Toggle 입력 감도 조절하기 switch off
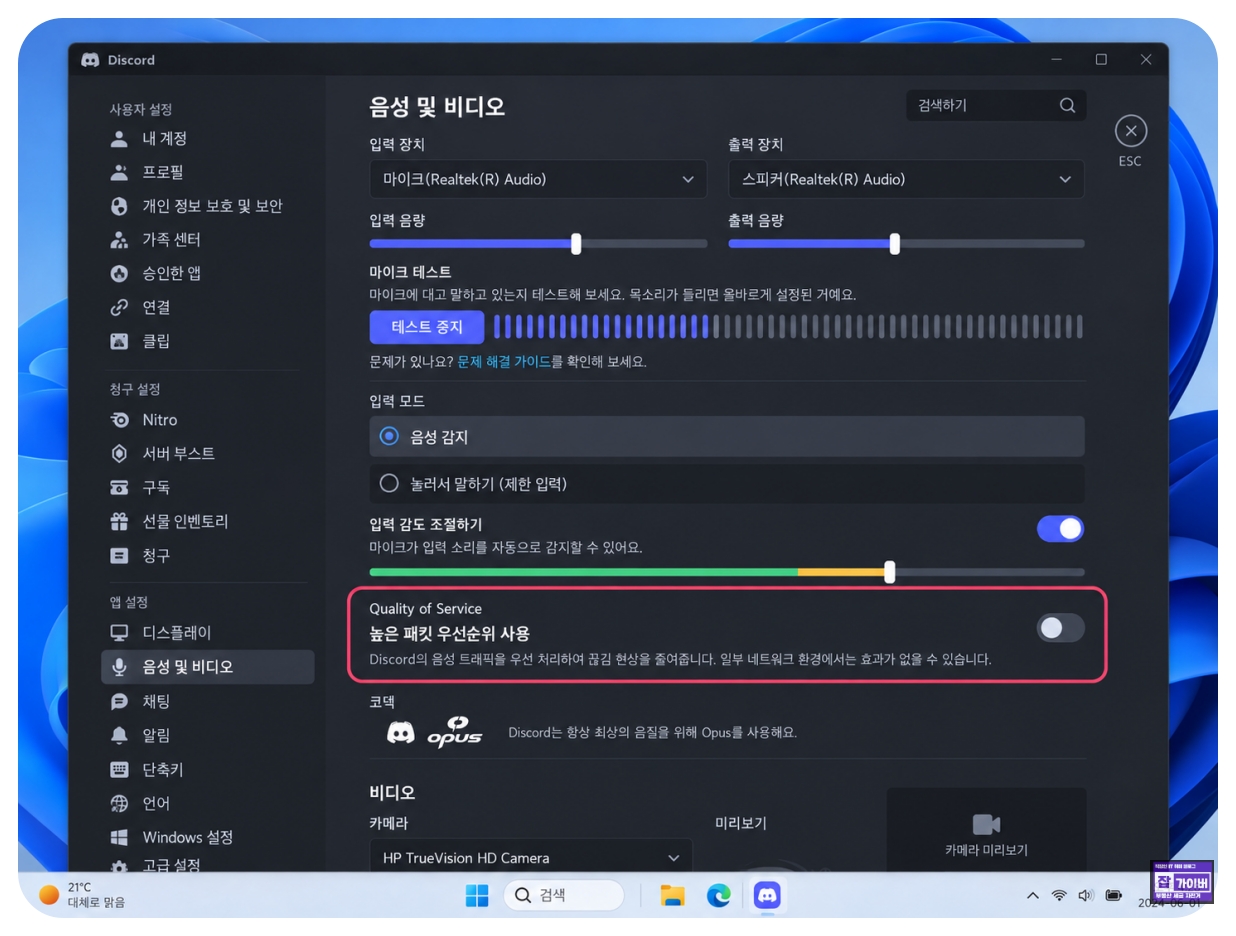 point(1060,529)
